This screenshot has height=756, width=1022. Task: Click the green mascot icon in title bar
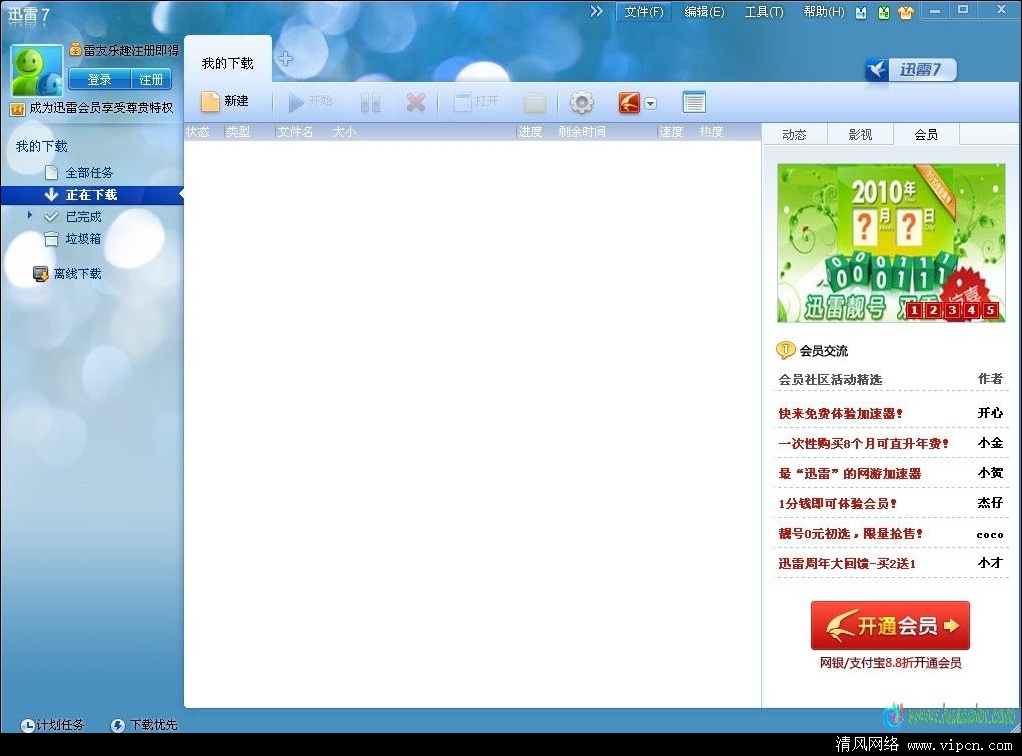[883, 12]
